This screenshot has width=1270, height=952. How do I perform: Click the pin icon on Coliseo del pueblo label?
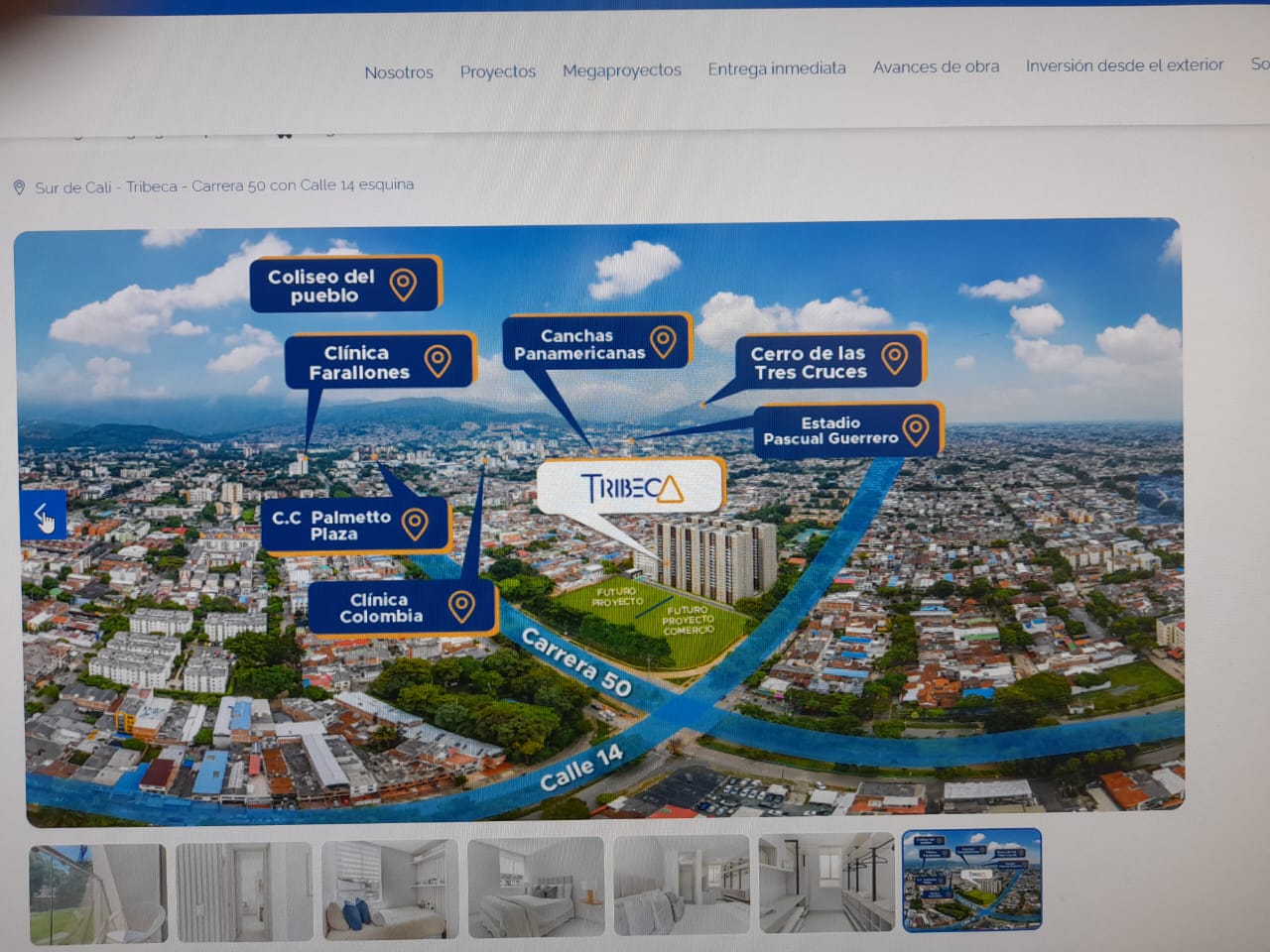(403, 285)
